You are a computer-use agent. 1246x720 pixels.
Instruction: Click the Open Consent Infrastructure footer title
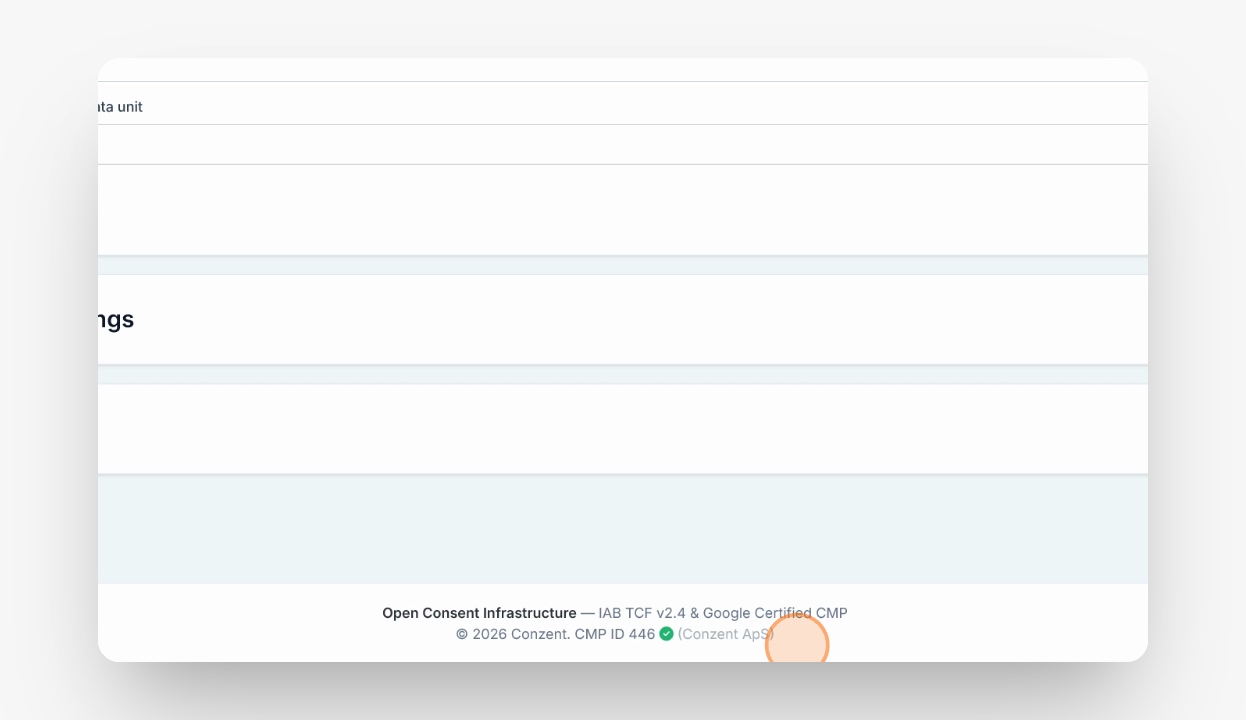coord(479,613)
